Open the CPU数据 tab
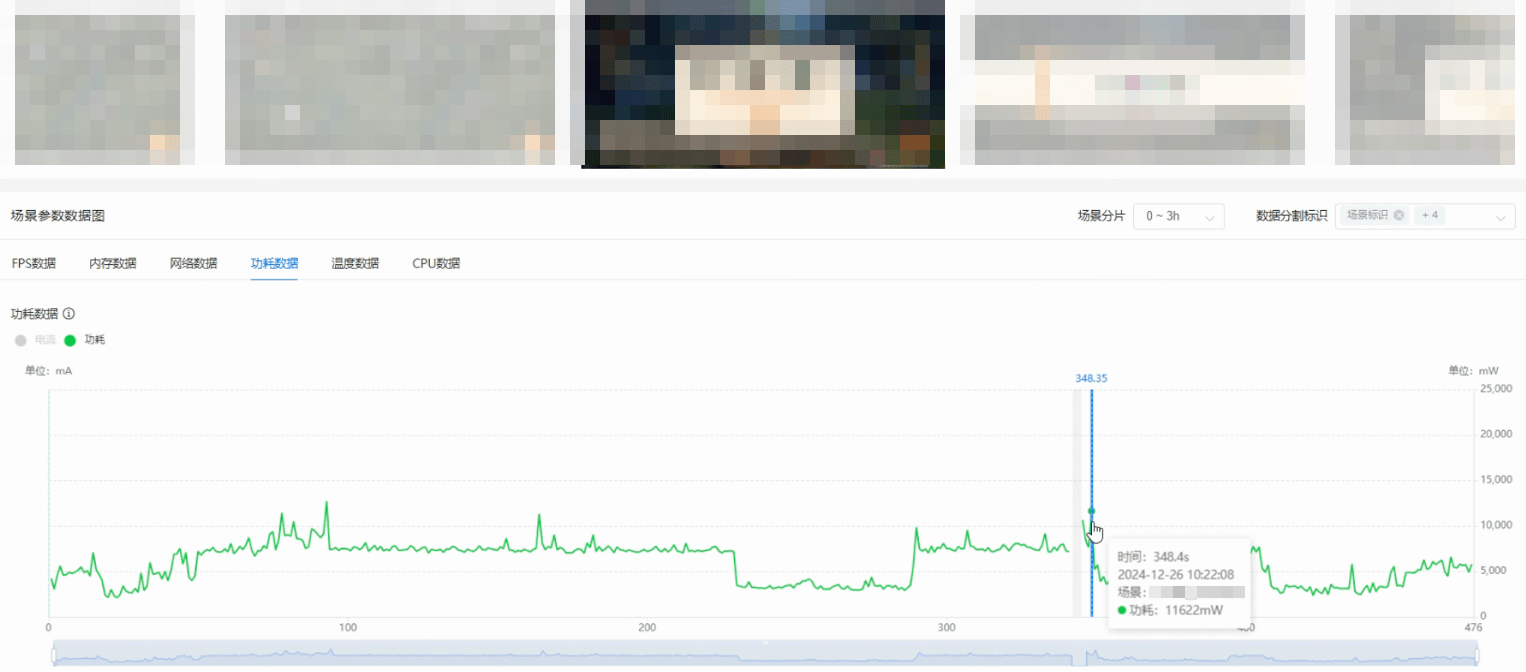Screen dimensions: 1526x672 [436, 264]
